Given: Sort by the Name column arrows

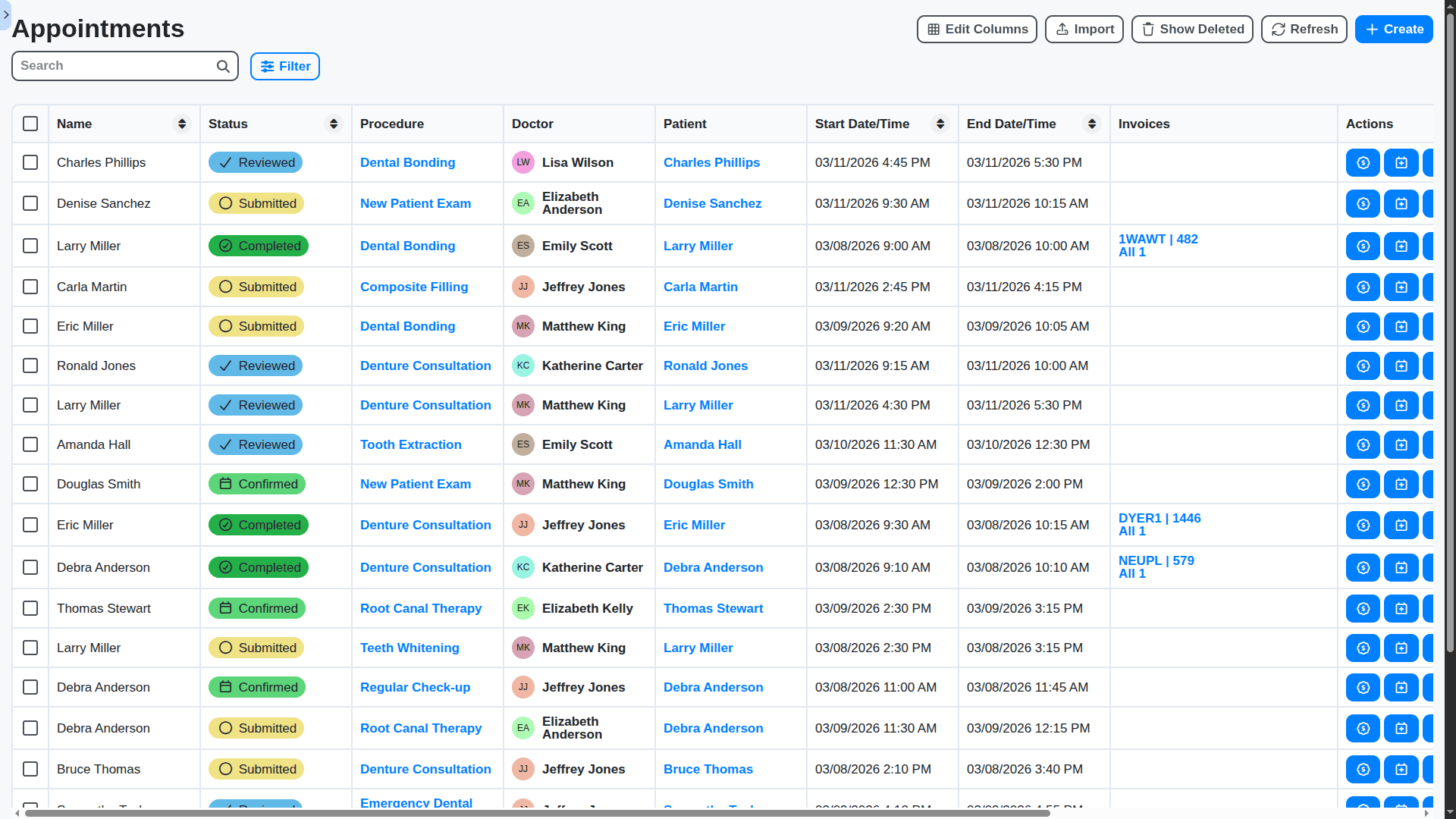Looking at the screenshot, I should (182, 124).
